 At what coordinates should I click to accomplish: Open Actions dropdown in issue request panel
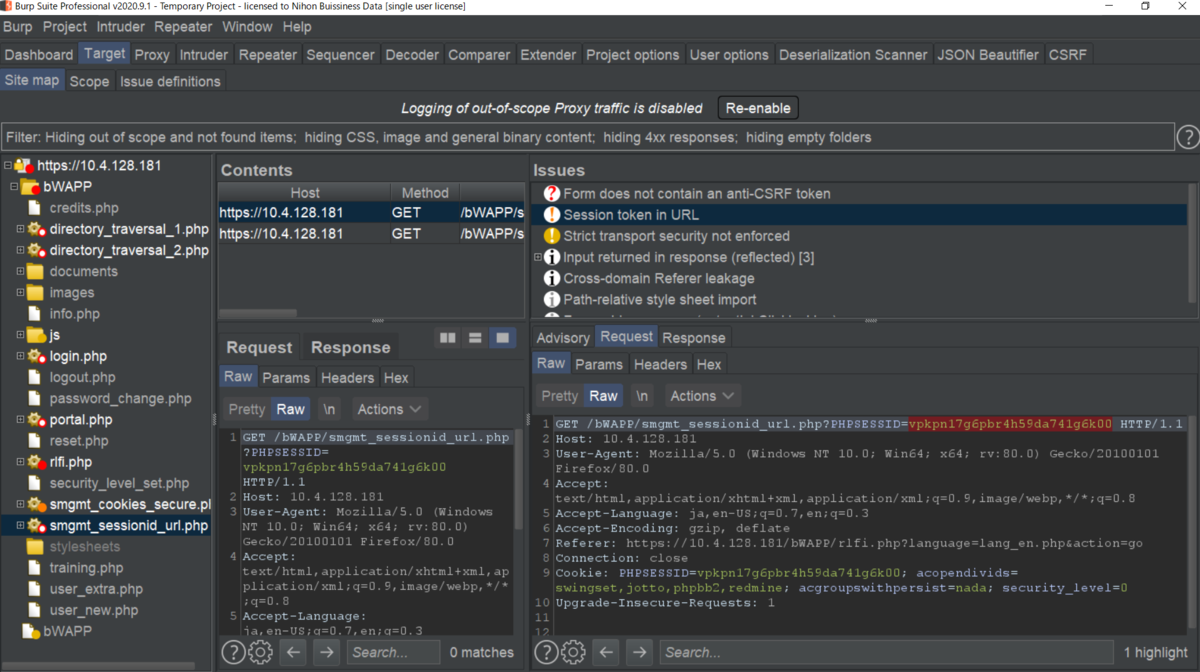pyautogui.click(x=701, y=396)
